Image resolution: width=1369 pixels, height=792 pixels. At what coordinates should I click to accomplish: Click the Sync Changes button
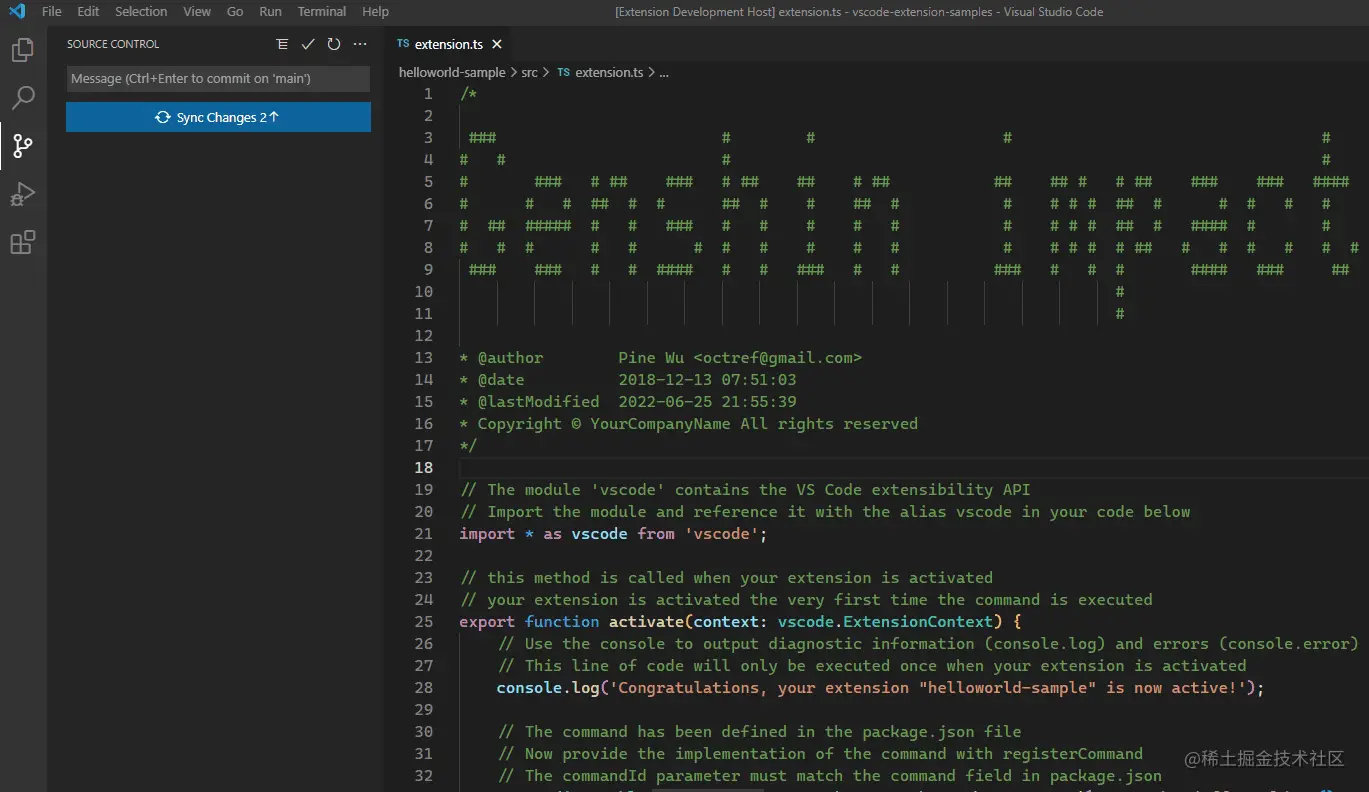218,117
